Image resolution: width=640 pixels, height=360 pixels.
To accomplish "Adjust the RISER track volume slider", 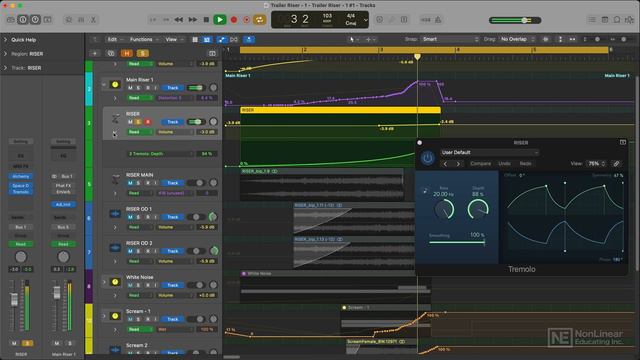I will click(196, 122).
